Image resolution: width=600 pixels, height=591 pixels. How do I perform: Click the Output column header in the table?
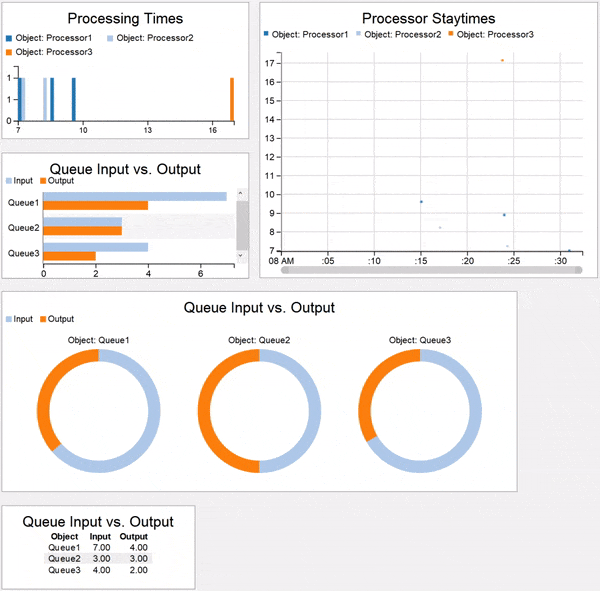[x=133, y=537]
